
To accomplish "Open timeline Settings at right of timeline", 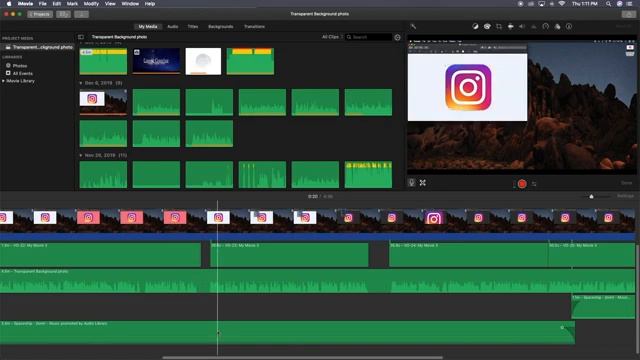I will pos(625,196).
